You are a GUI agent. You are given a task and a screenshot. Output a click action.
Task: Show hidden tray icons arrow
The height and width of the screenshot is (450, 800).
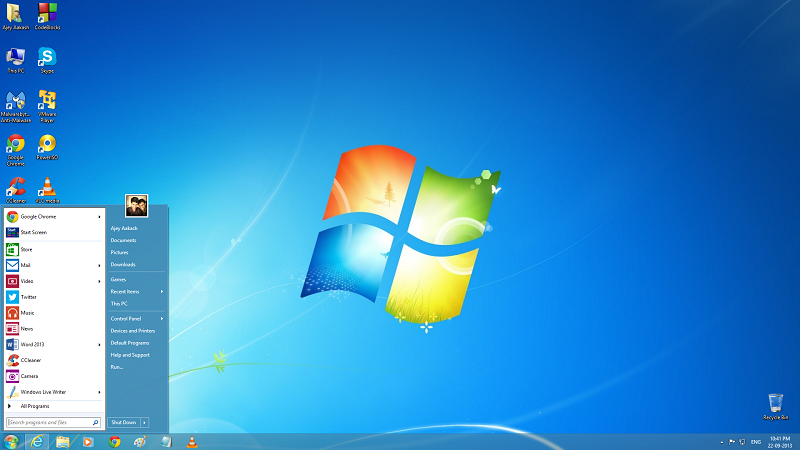click(x=722, y=442)
